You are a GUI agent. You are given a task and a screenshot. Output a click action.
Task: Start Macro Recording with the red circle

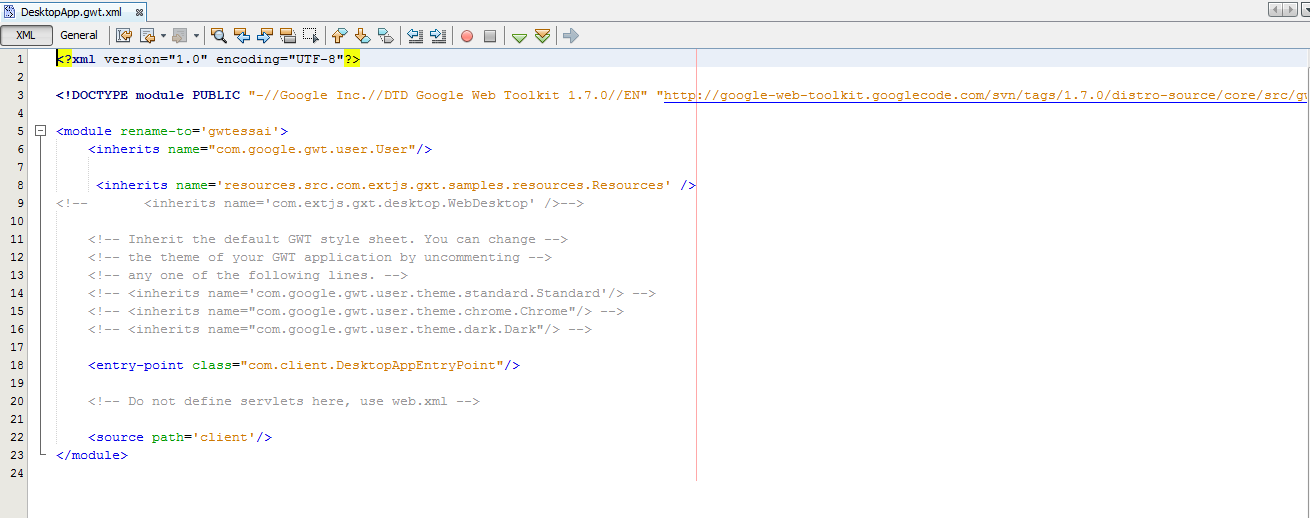pos(467,36)
